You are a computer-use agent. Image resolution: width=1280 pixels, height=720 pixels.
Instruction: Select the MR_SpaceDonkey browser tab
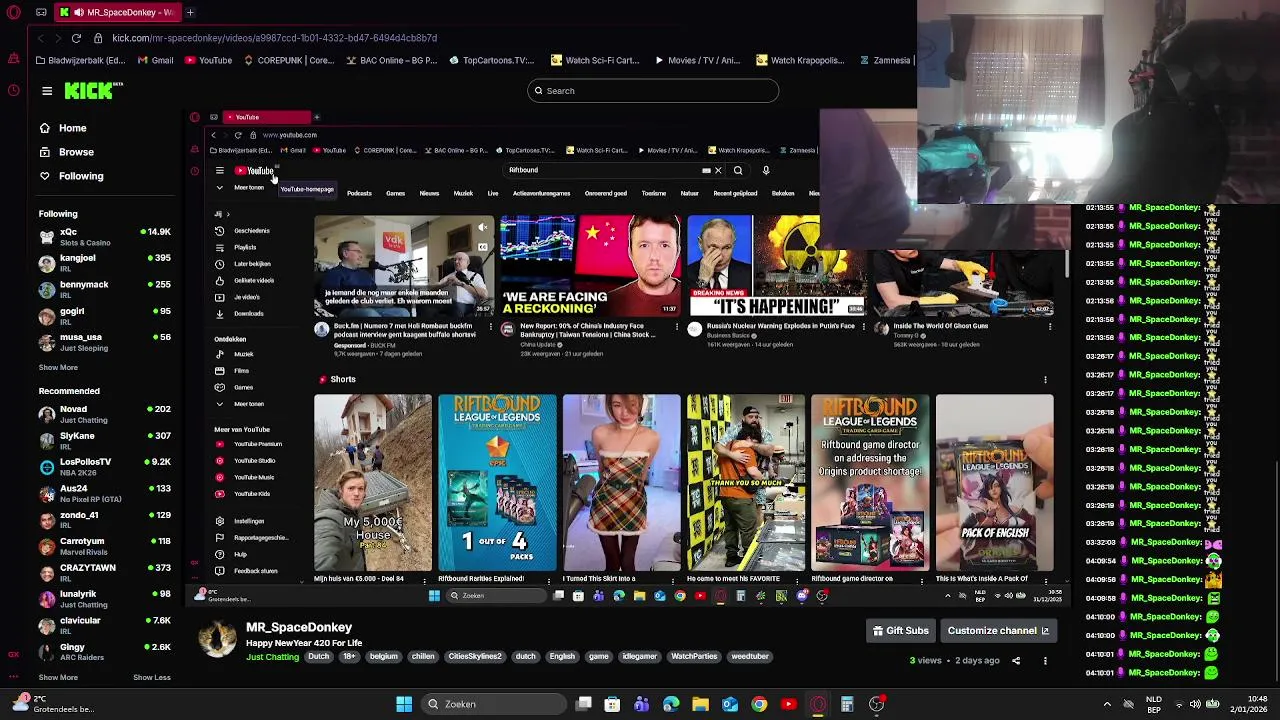[x=116, y=12]
